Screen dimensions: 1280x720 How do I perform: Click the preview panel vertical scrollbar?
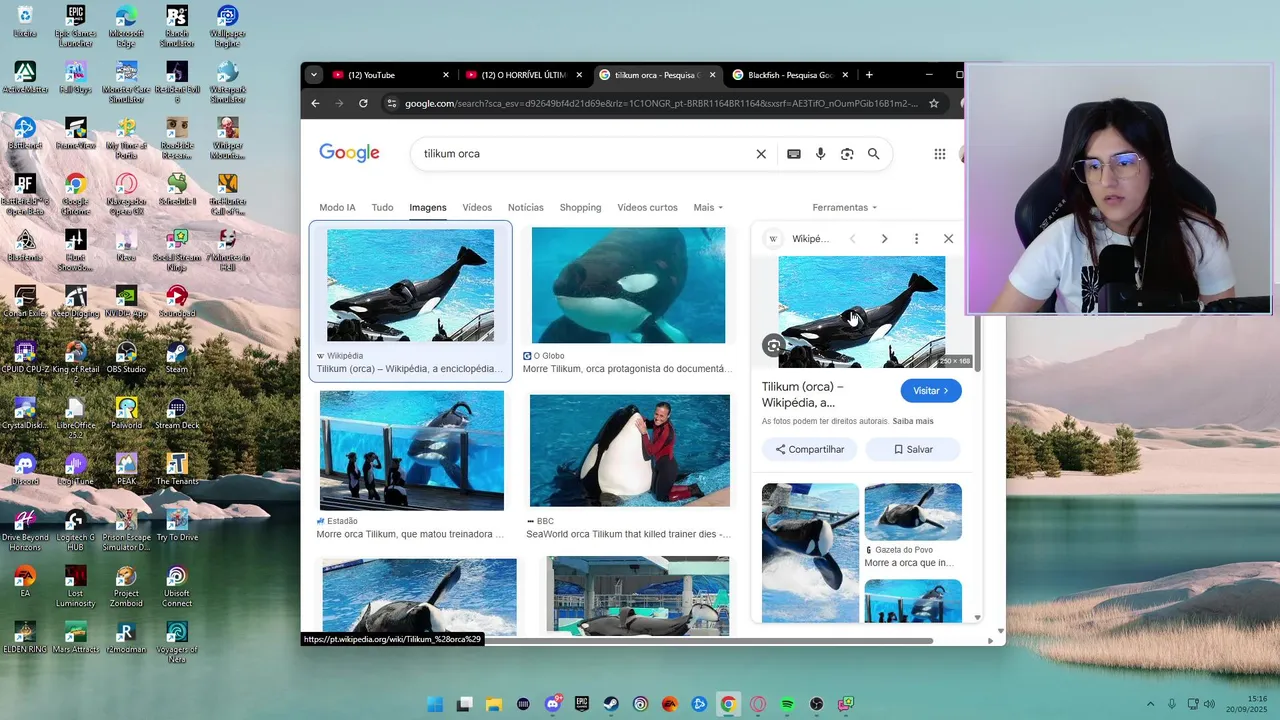click(977, 345)
